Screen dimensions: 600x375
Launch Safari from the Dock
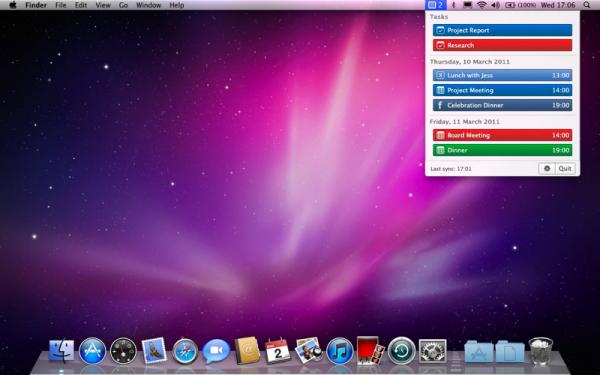point(185,351)
